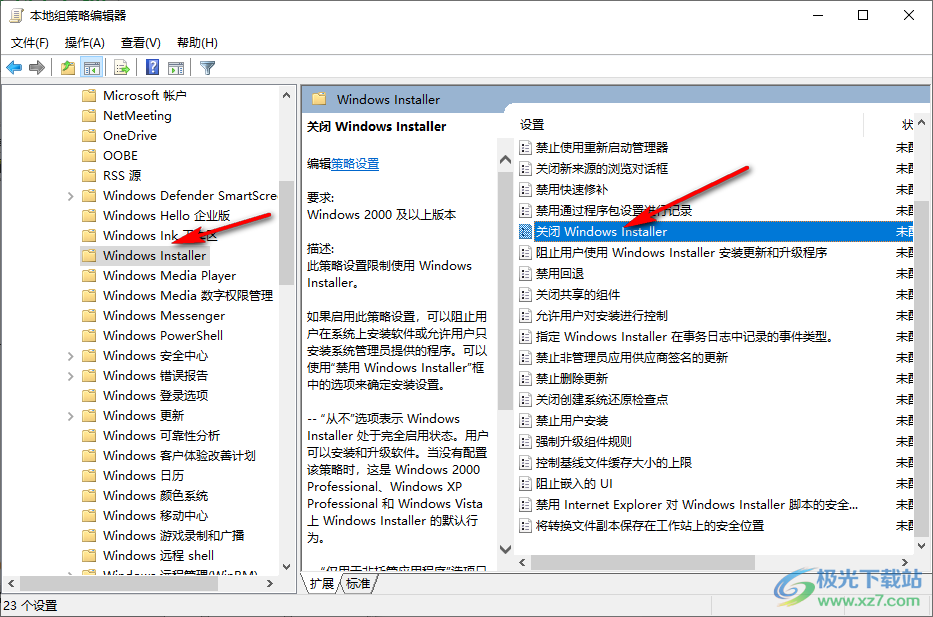Expand the Windows 安全中心 tree node

tap(70, 356)
